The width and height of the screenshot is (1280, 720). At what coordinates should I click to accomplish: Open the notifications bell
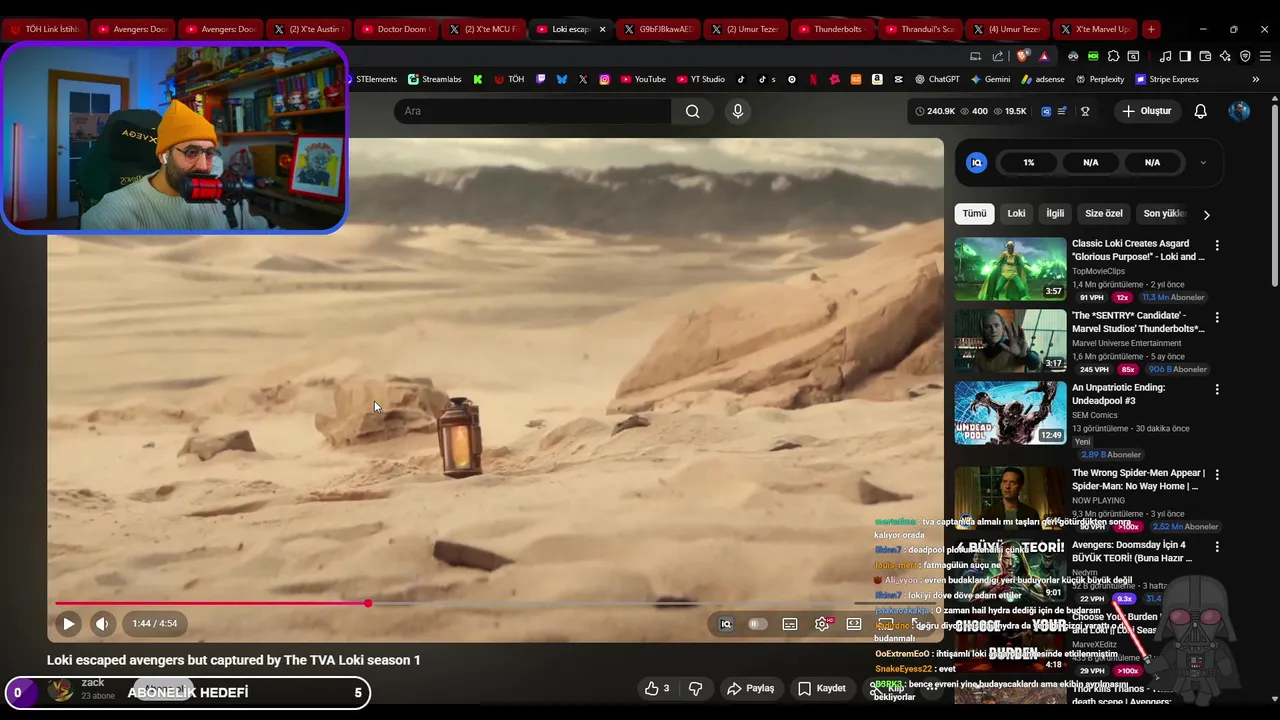coord(1200,111)
